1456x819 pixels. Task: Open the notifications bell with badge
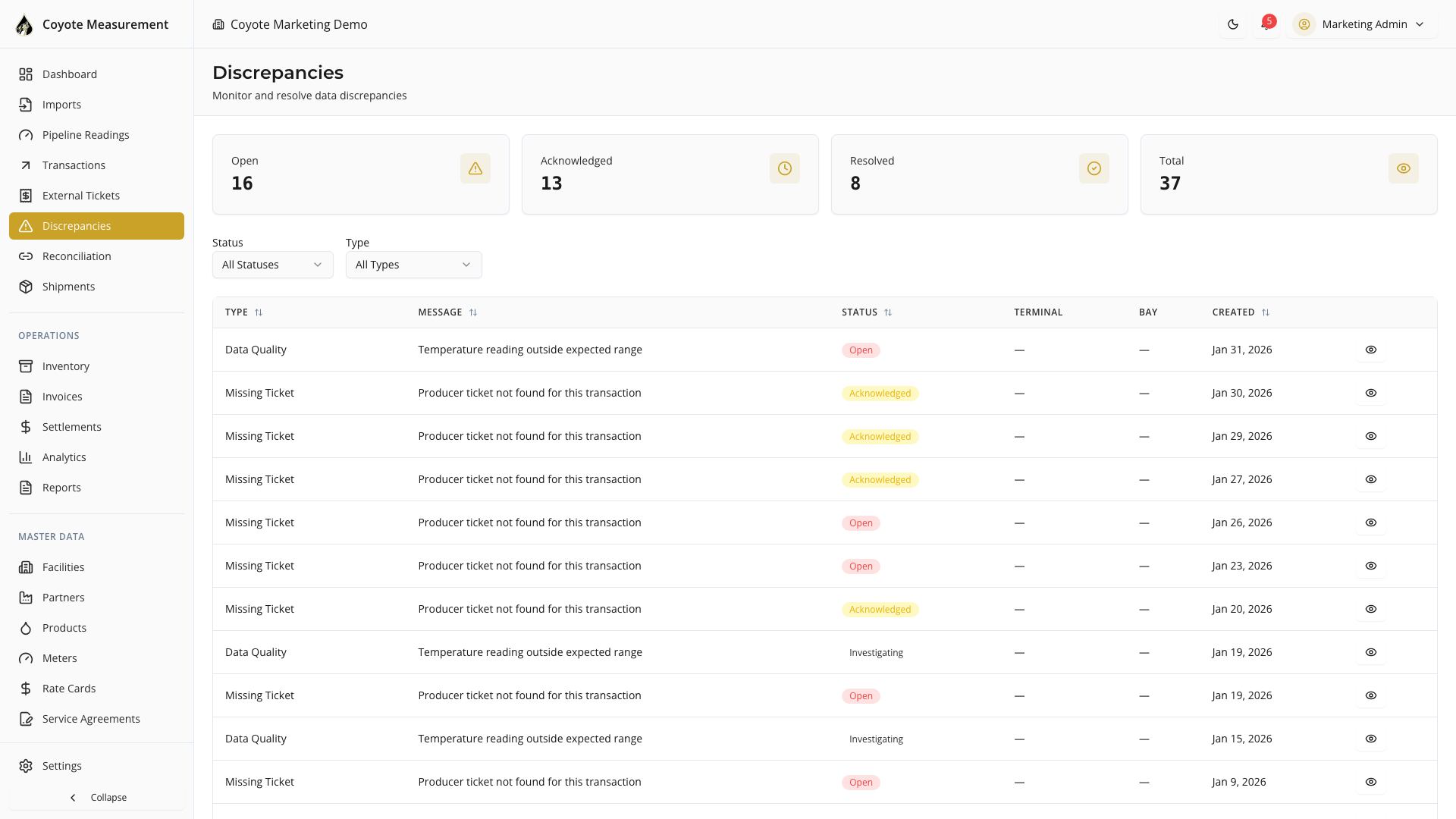pyautogui.click(x=1266, y=24)
